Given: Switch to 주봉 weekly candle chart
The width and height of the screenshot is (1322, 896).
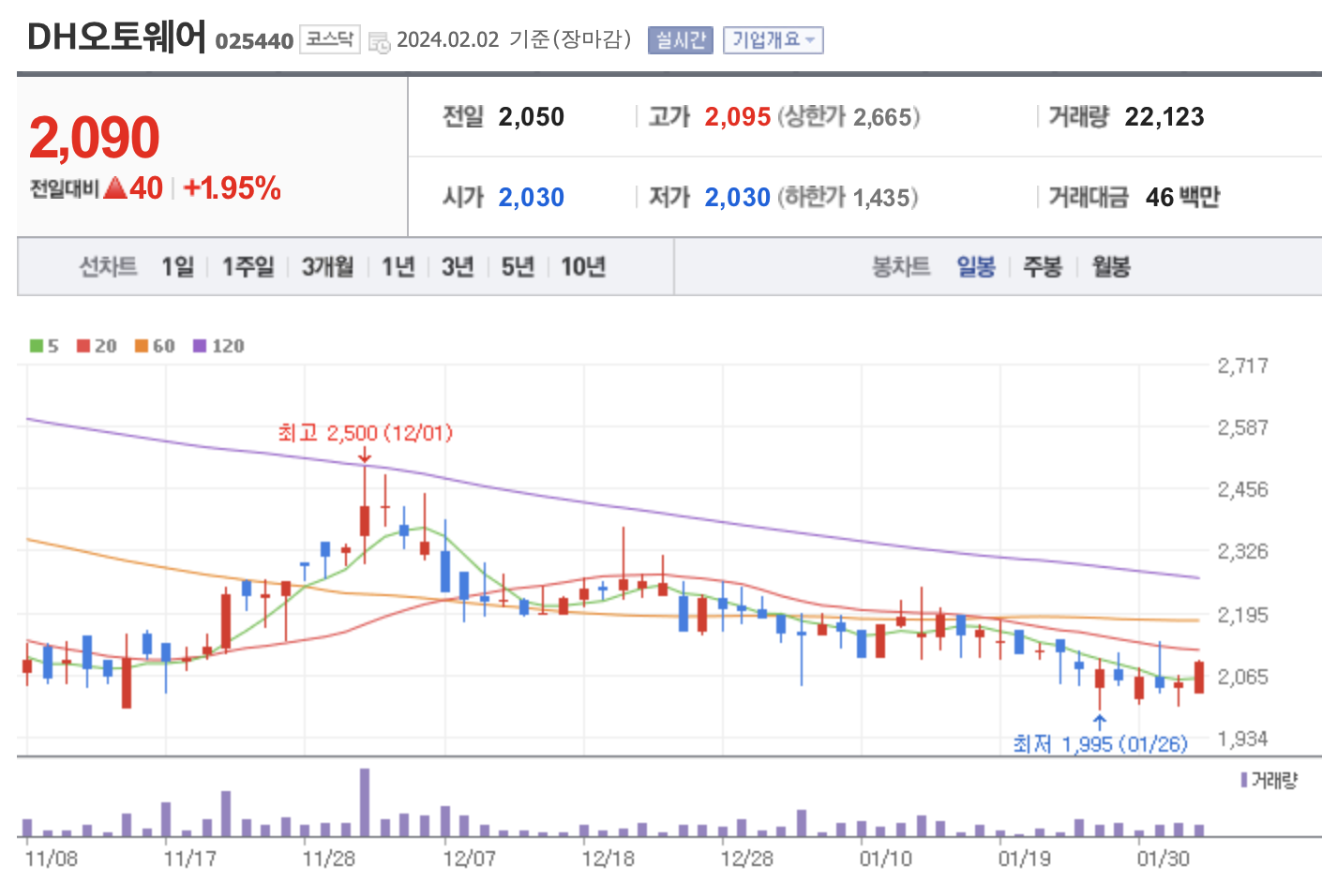Looking at the screenshot, I should point(1043,267).
